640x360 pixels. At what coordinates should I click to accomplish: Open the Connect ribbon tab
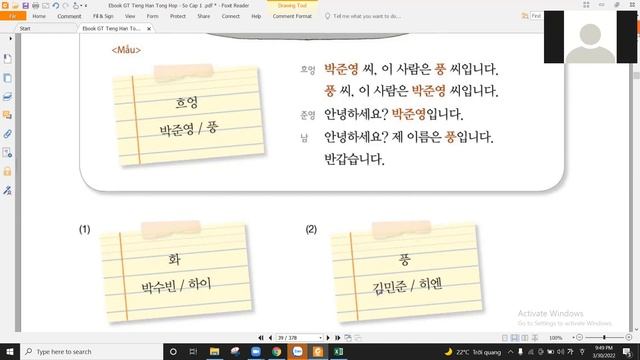pos(231,16)
